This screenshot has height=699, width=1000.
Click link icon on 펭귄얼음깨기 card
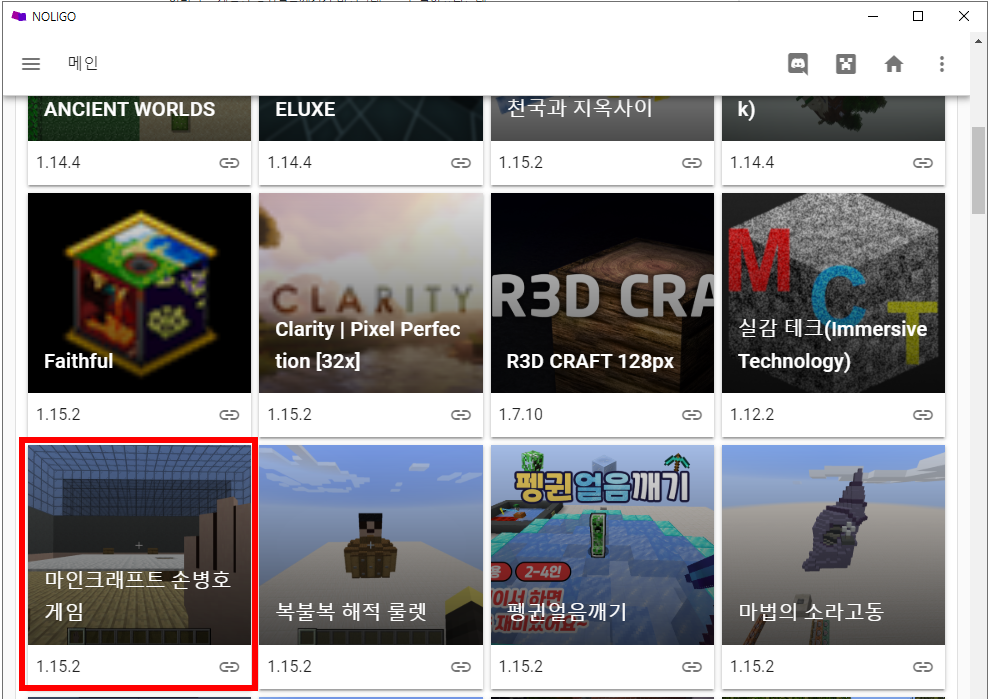coord(691,666)
